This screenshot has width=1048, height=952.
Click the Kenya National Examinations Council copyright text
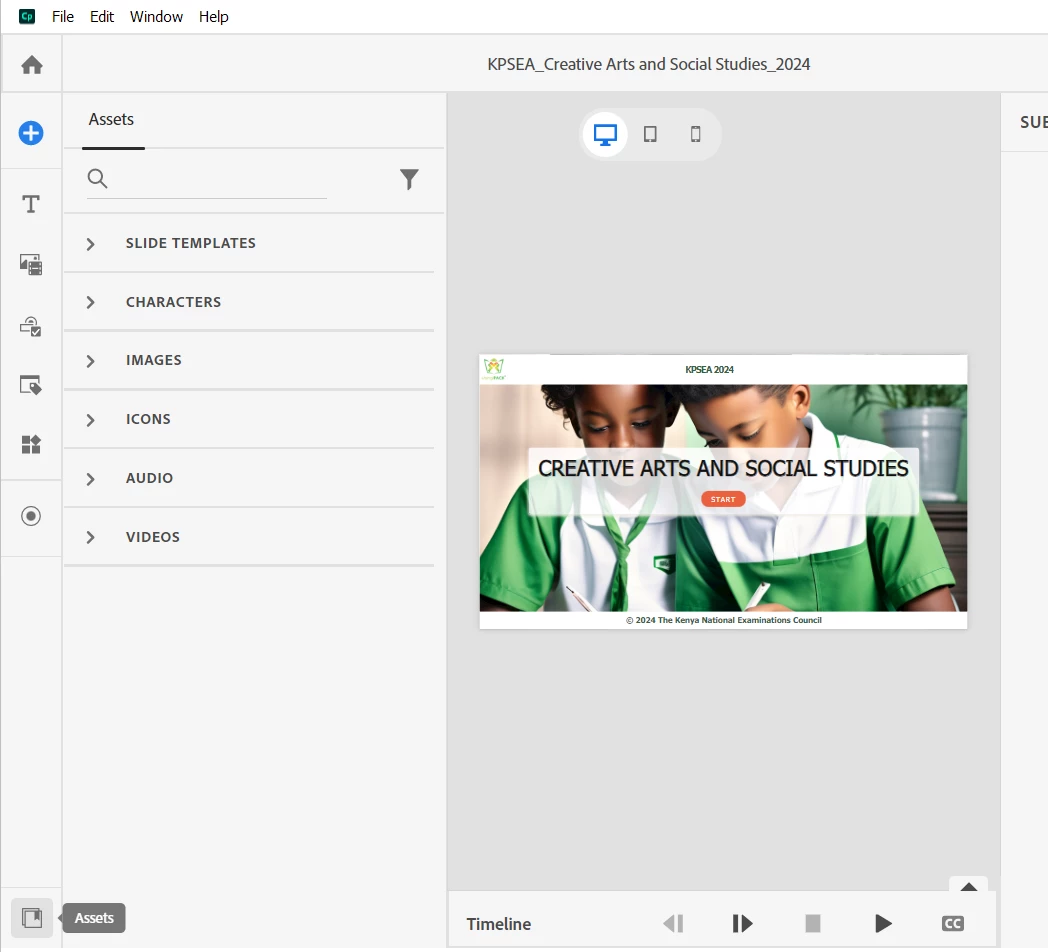(724, 620)
